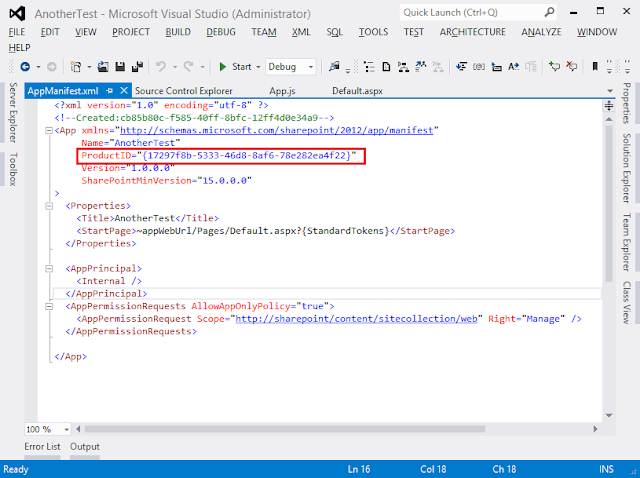640x478 pixels.
Task: Click the editor split-window handle icon
Action: [x=609, y=106]
